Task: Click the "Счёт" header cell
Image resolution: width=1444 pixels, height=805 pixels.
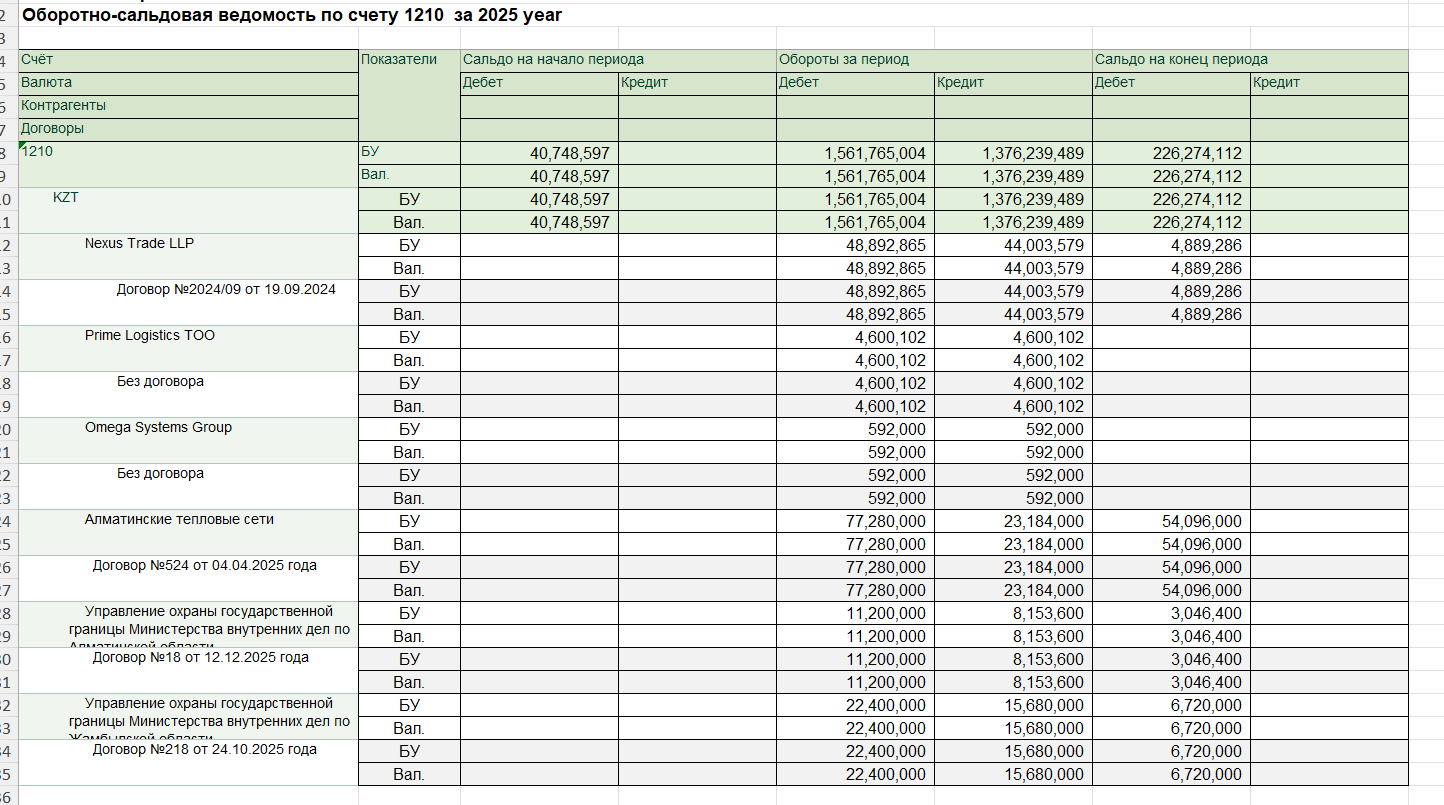Action: pyautogui.click(x=189, y=60)
